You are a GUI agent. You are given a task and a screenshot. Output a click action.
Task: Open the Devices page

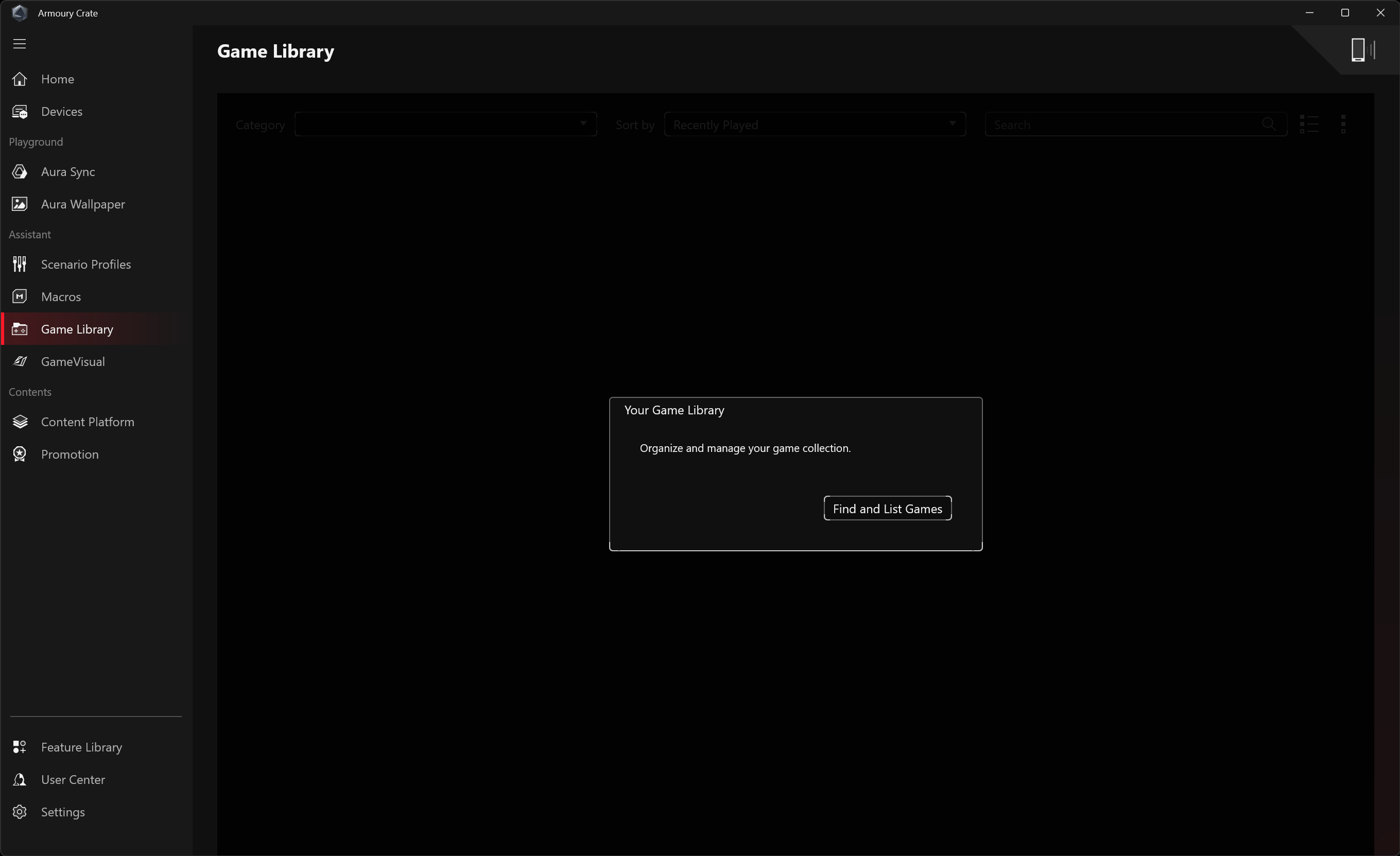pyautogui.click(x=61, y=111)
